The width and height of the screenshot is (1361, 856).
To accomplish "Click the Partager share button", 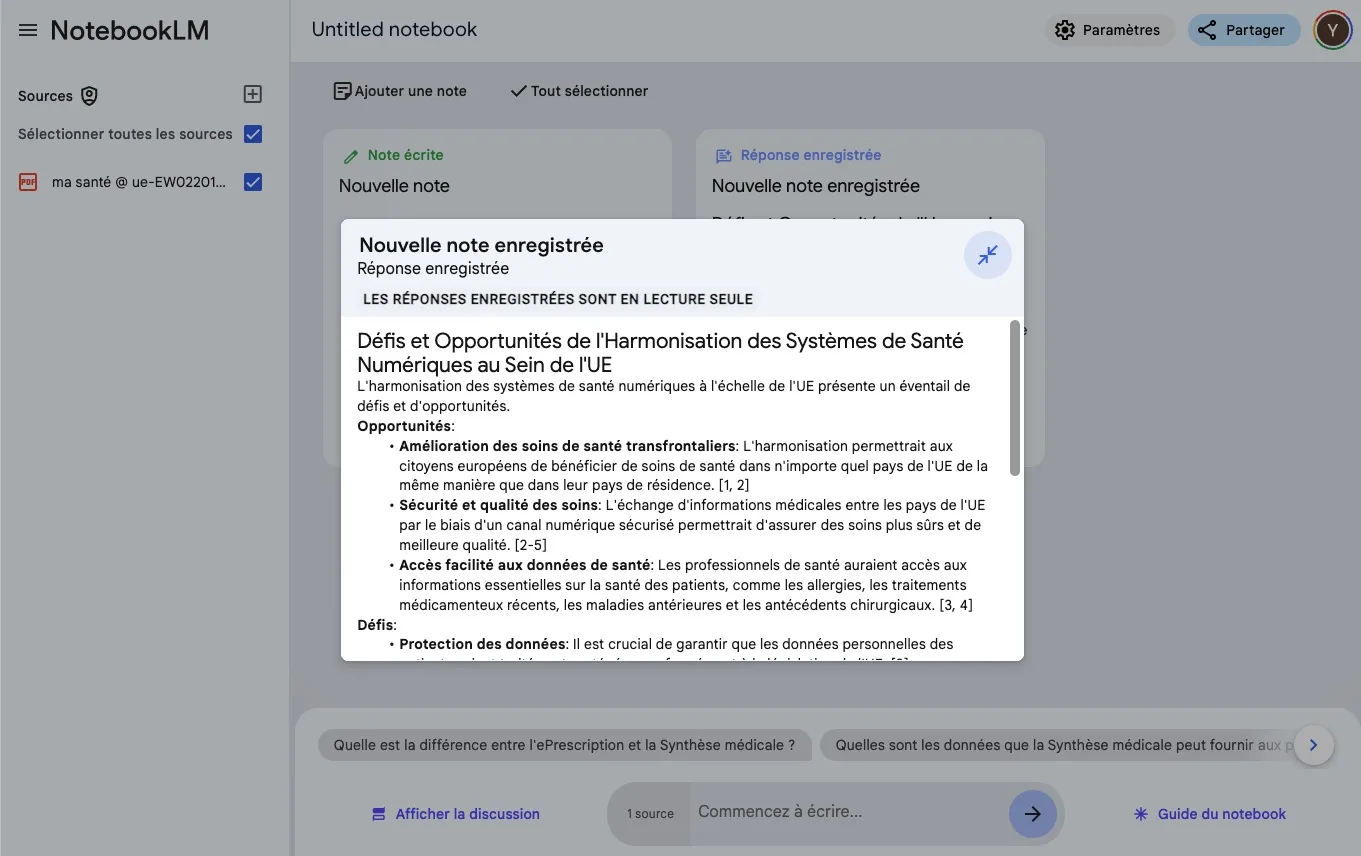I will click(1242, 30).
